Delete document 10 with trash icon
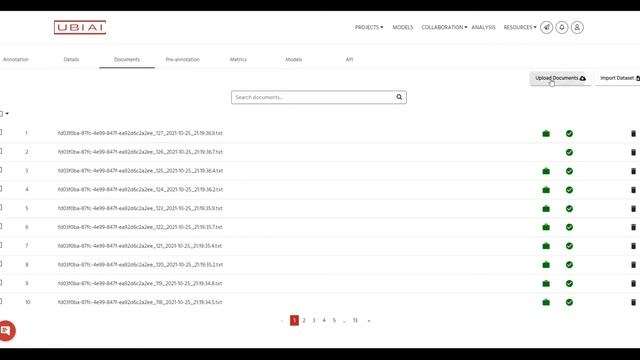This screenshot has width=640, height=360. point(633,302)
